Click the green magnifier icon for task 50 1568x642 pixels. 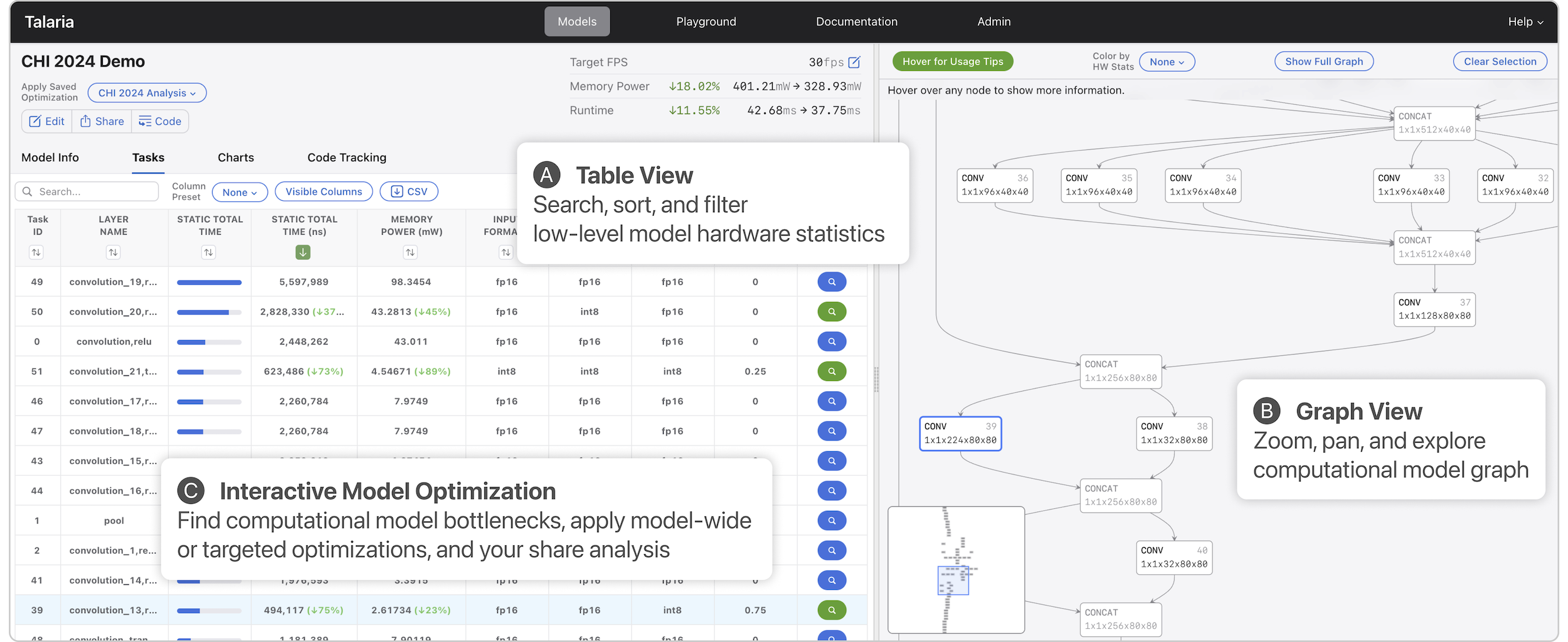[831, 312]
